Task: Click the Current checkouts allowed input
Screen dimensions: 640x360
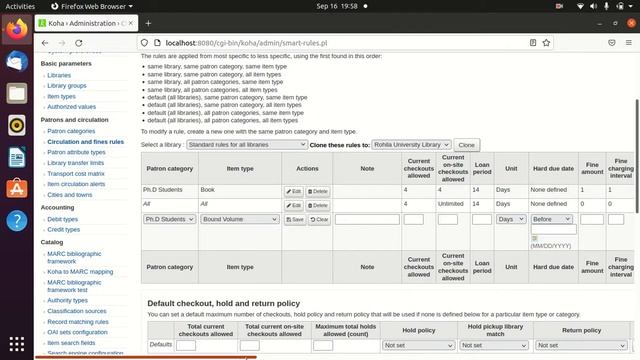Action: [x=413, y=220]
